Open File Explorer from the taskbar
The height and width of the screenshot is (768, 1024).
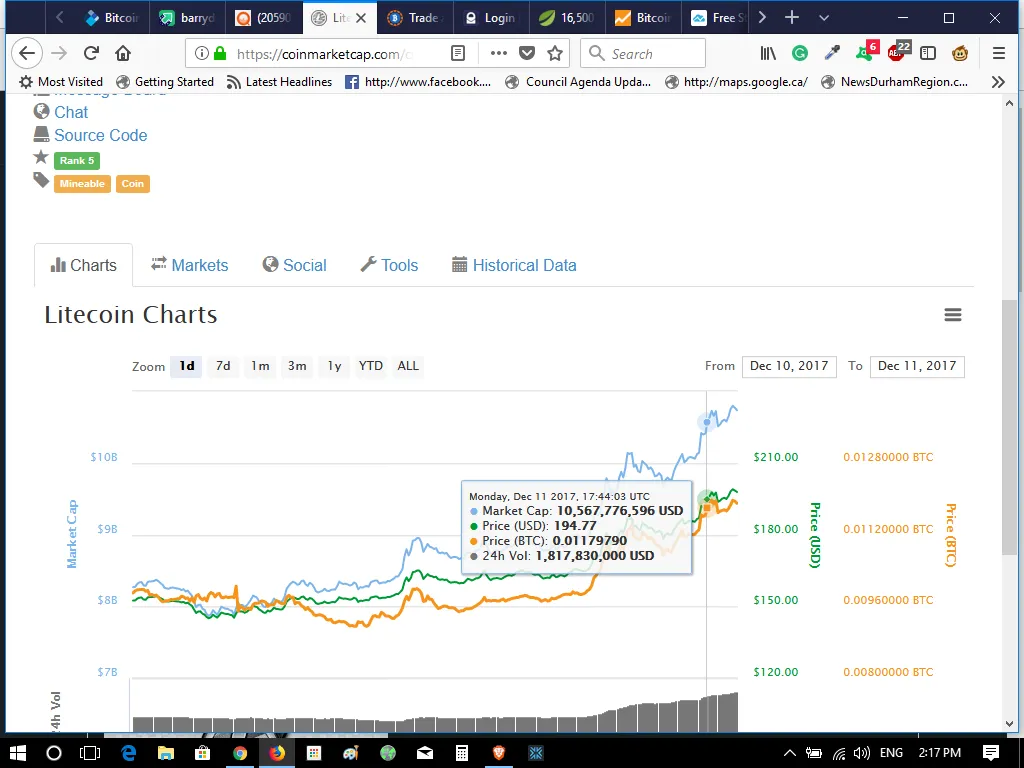166,753
